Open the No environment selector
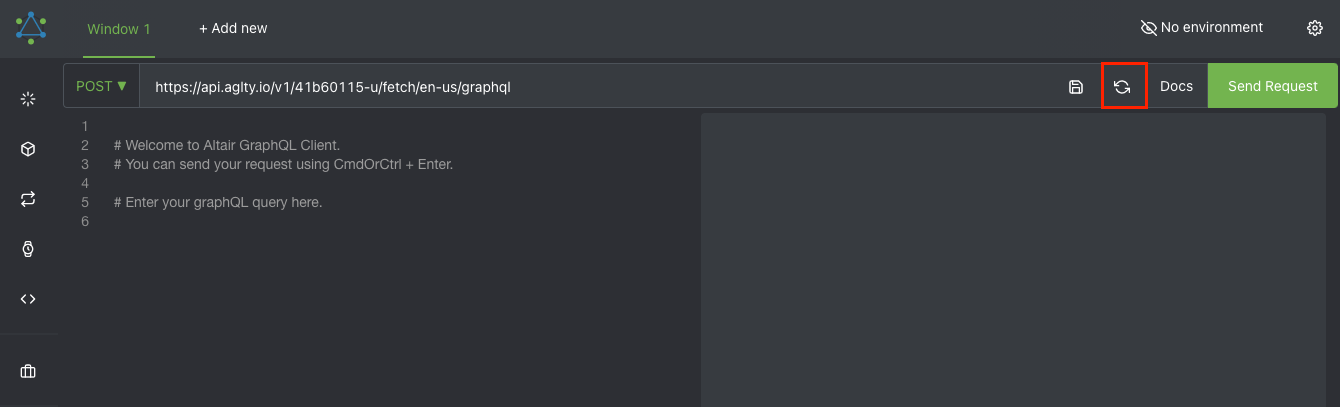 pyautogui.click(x=1202, y=28)
